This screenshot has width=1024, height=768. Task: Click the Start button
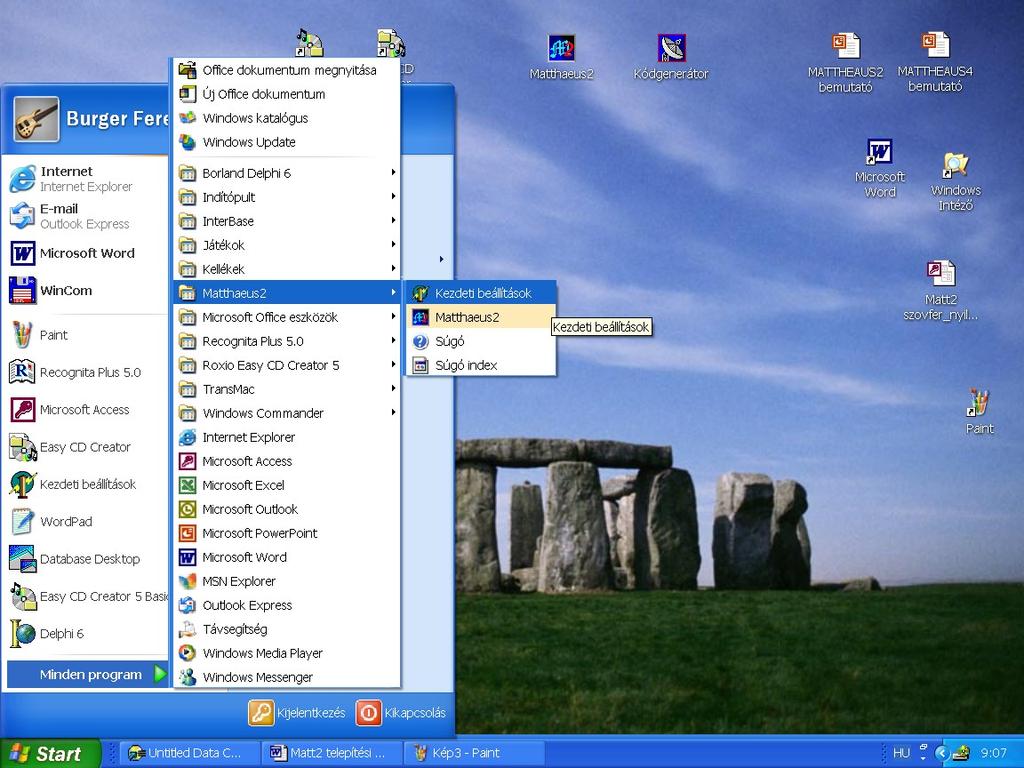pos(50,754)
